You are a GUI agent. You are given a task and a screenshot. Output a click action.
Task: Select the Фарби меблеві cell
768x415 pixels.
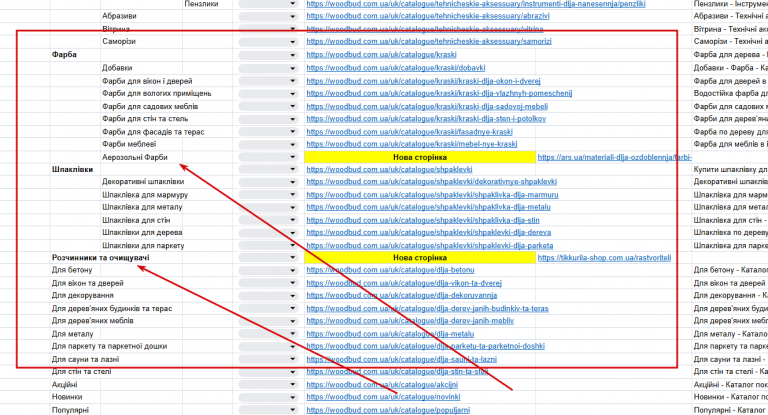point(129,144)
